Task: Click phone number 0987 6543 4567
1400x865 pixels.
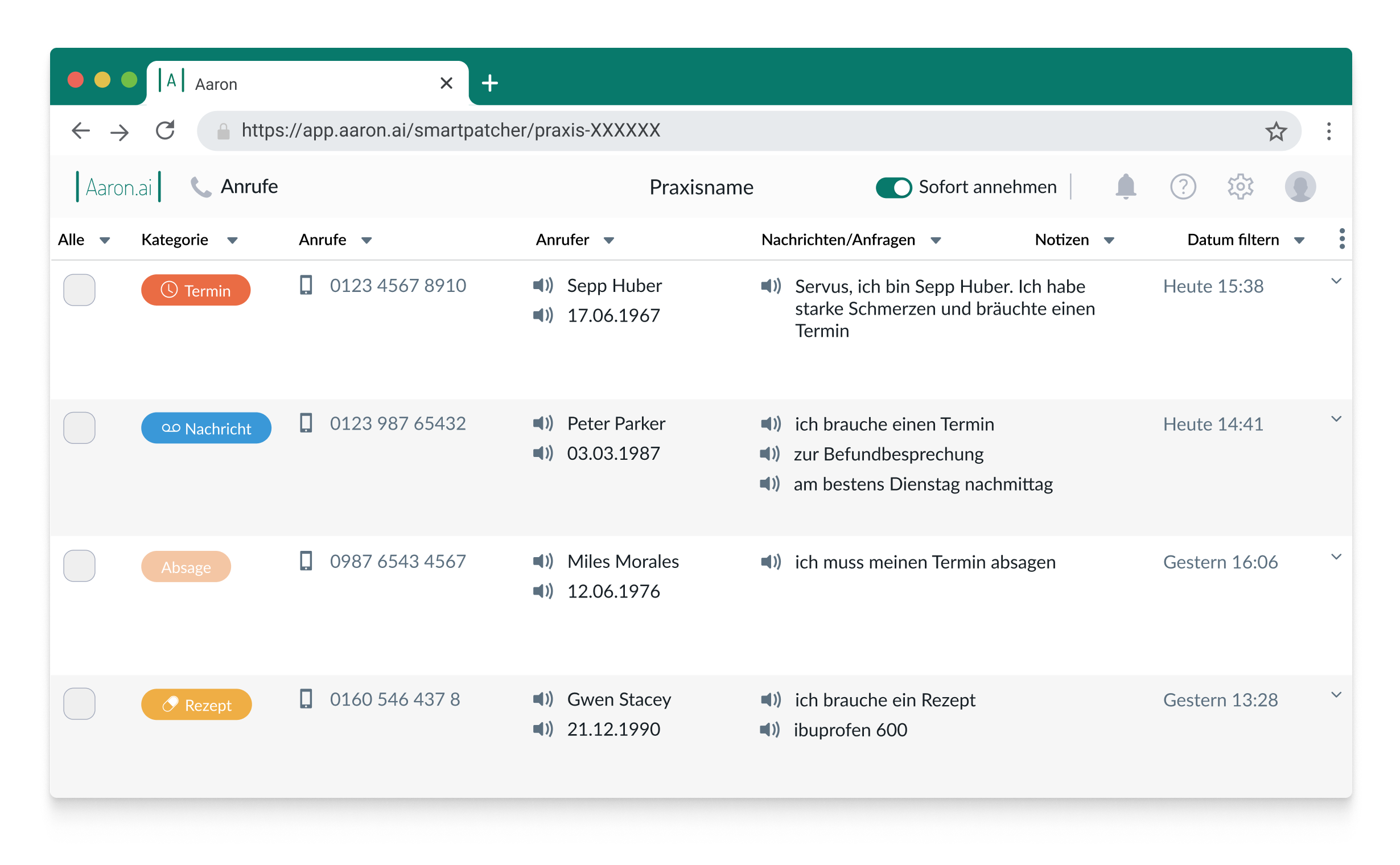Action: (398, 561)
